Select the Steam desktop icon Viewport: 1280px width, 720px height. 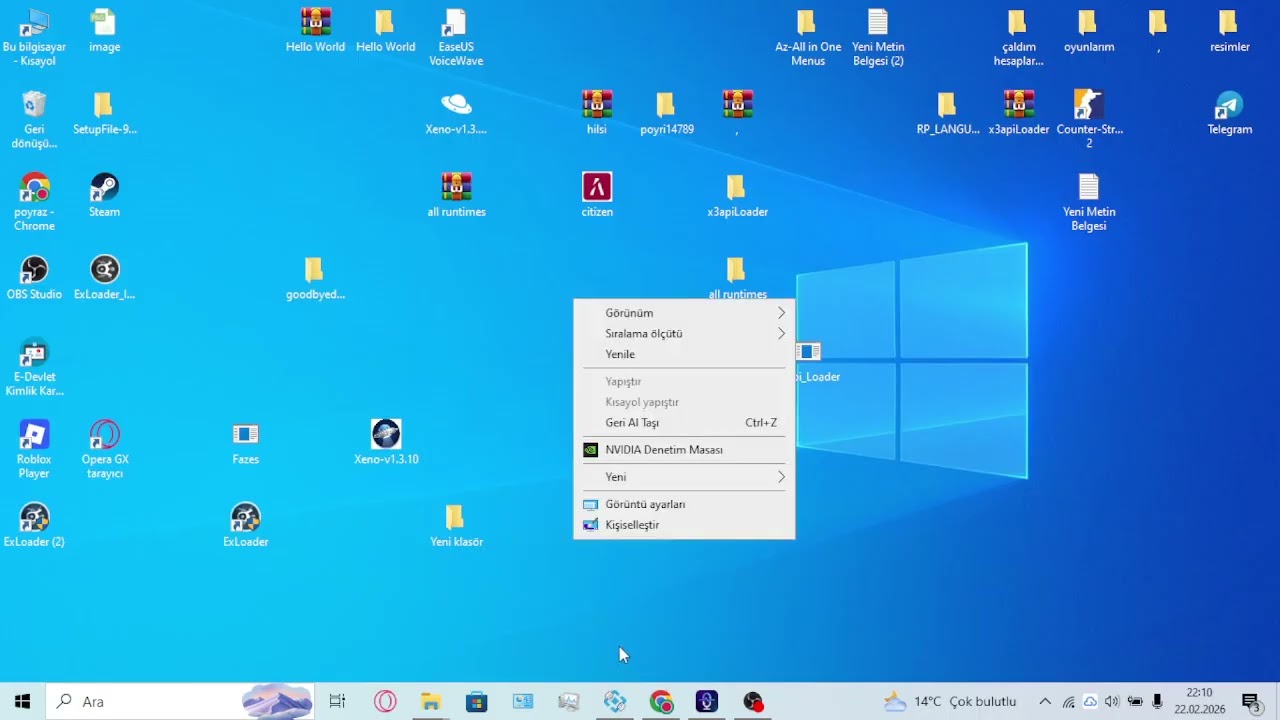pyautogui.click(x=104, y=195)
